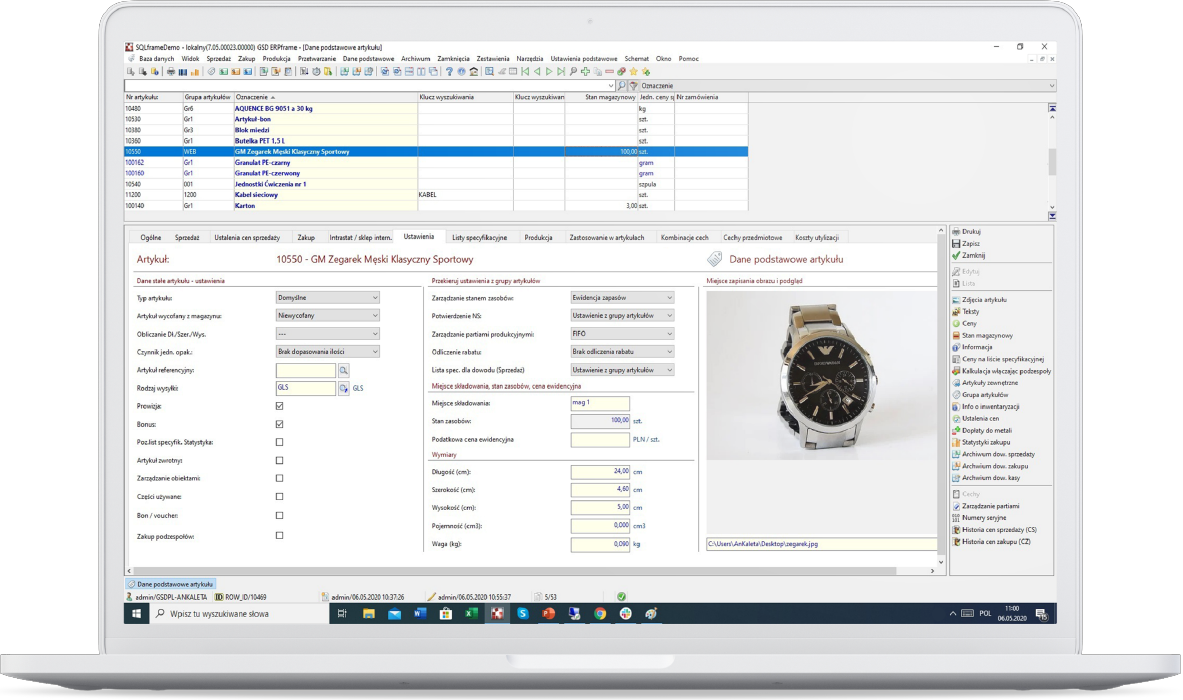
Task: Open Numery seryjne in the side panel
Action: 983,517
